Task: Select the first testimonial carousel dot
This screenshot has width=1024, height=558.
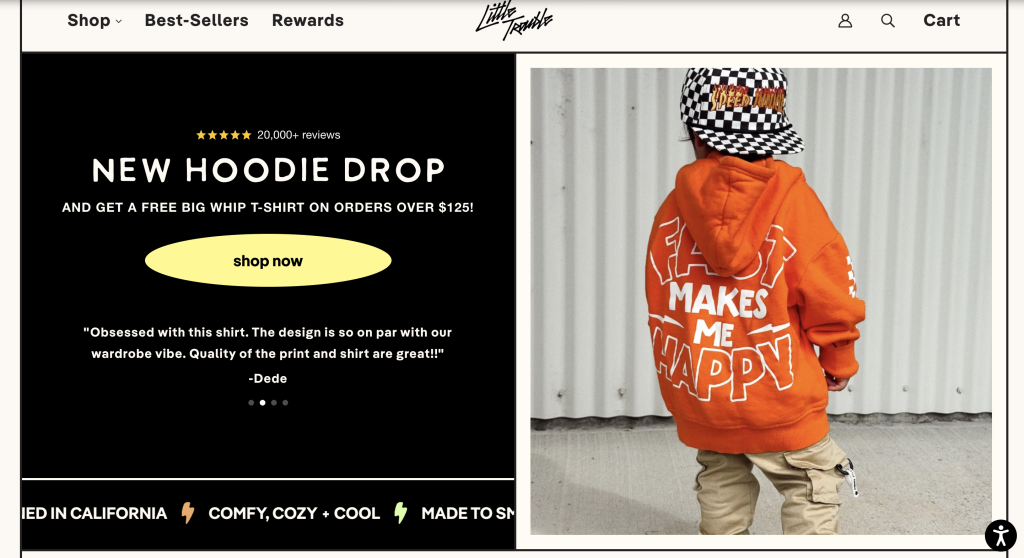Action: click(251, 402)
